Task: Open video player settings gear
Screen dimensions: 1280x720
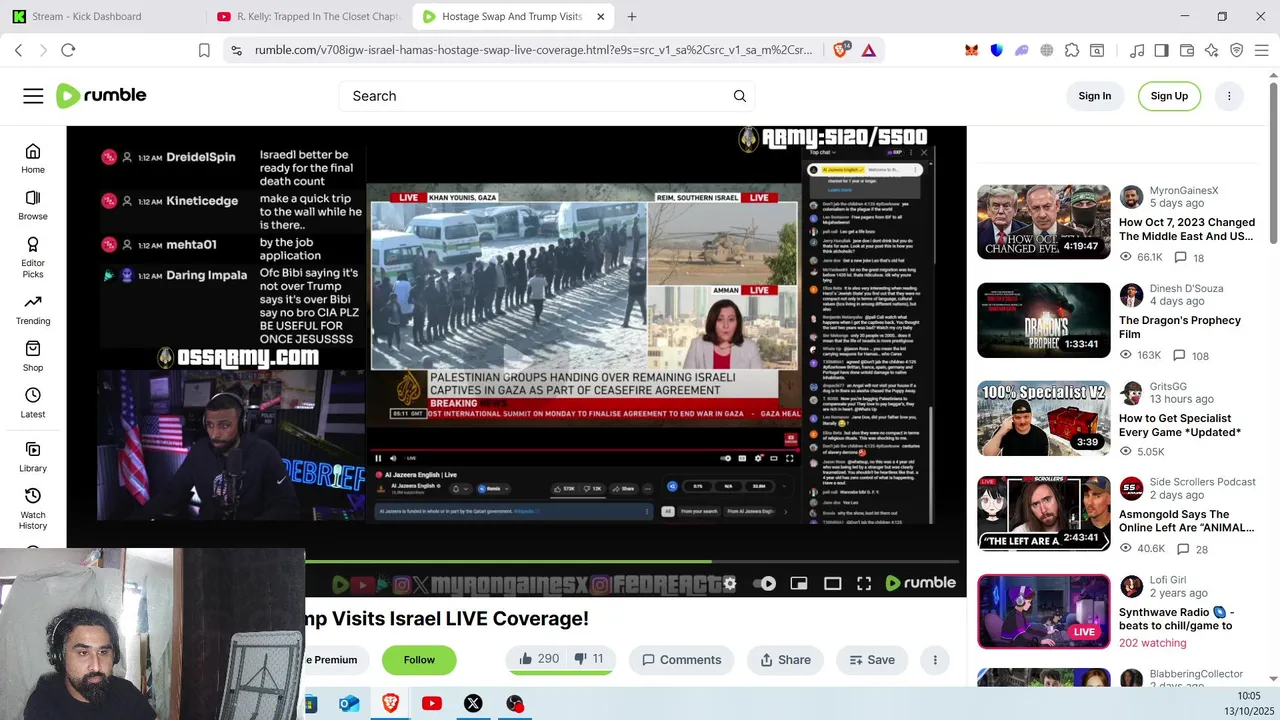Action: (x=730, y=584)
